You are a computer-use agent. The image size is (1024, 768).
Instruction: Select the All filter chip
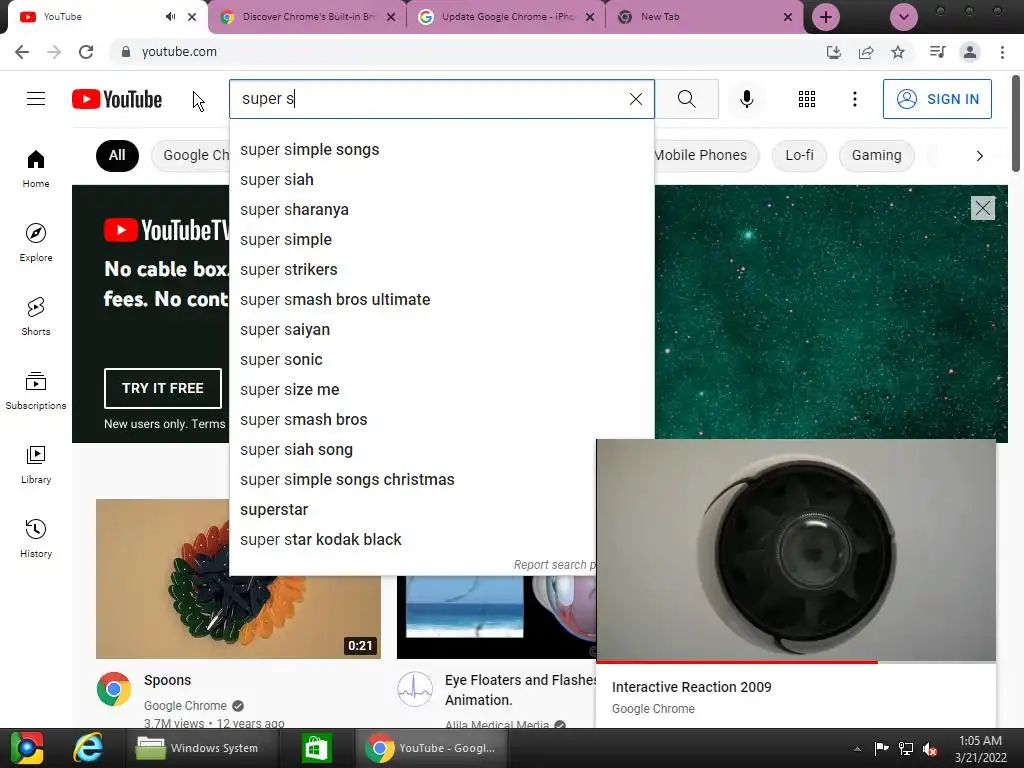pyautogui.click(x=117, y=155)
